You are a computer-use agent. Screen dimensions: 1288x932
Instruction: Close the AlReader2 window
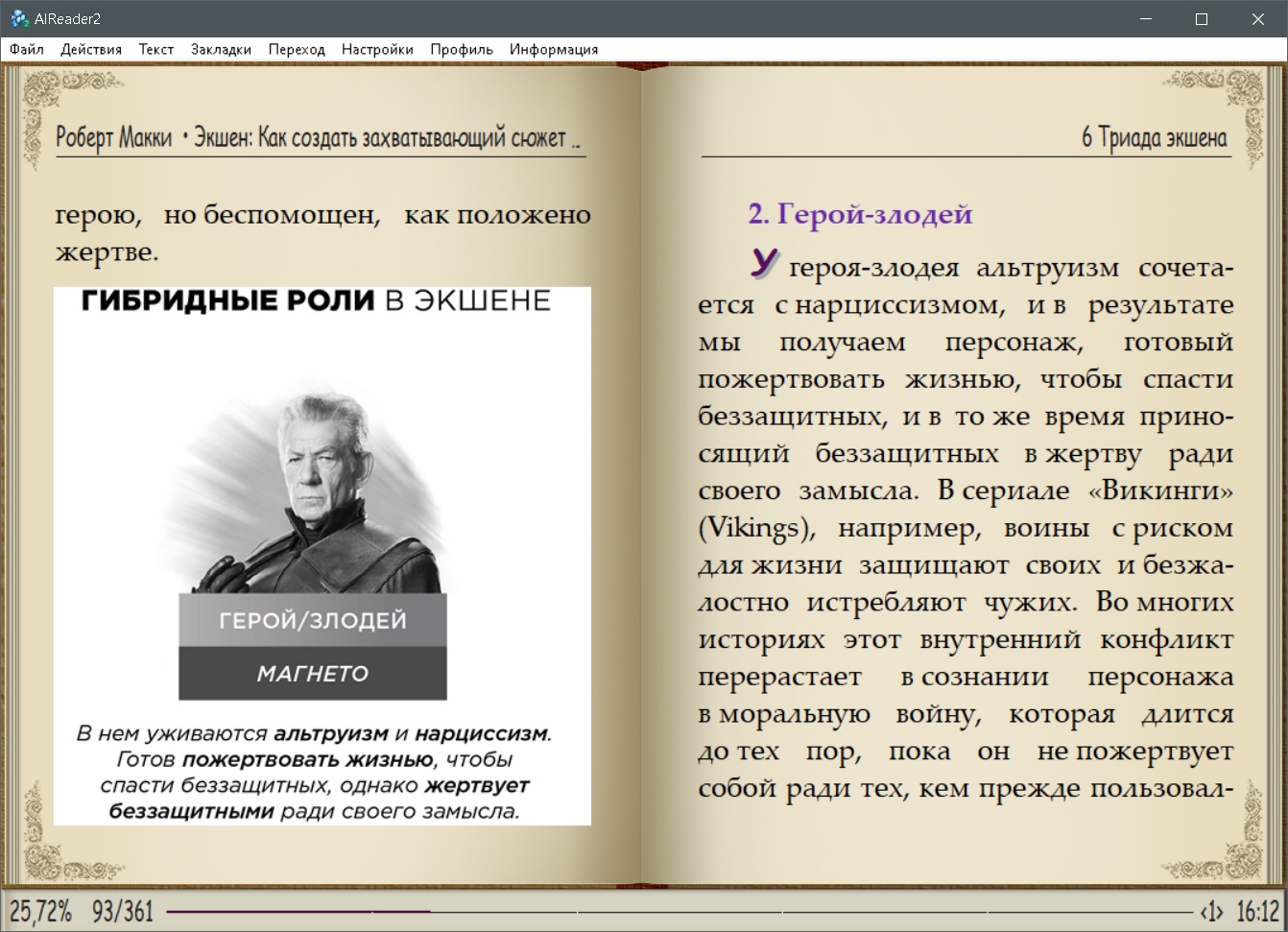(1258, 18)
